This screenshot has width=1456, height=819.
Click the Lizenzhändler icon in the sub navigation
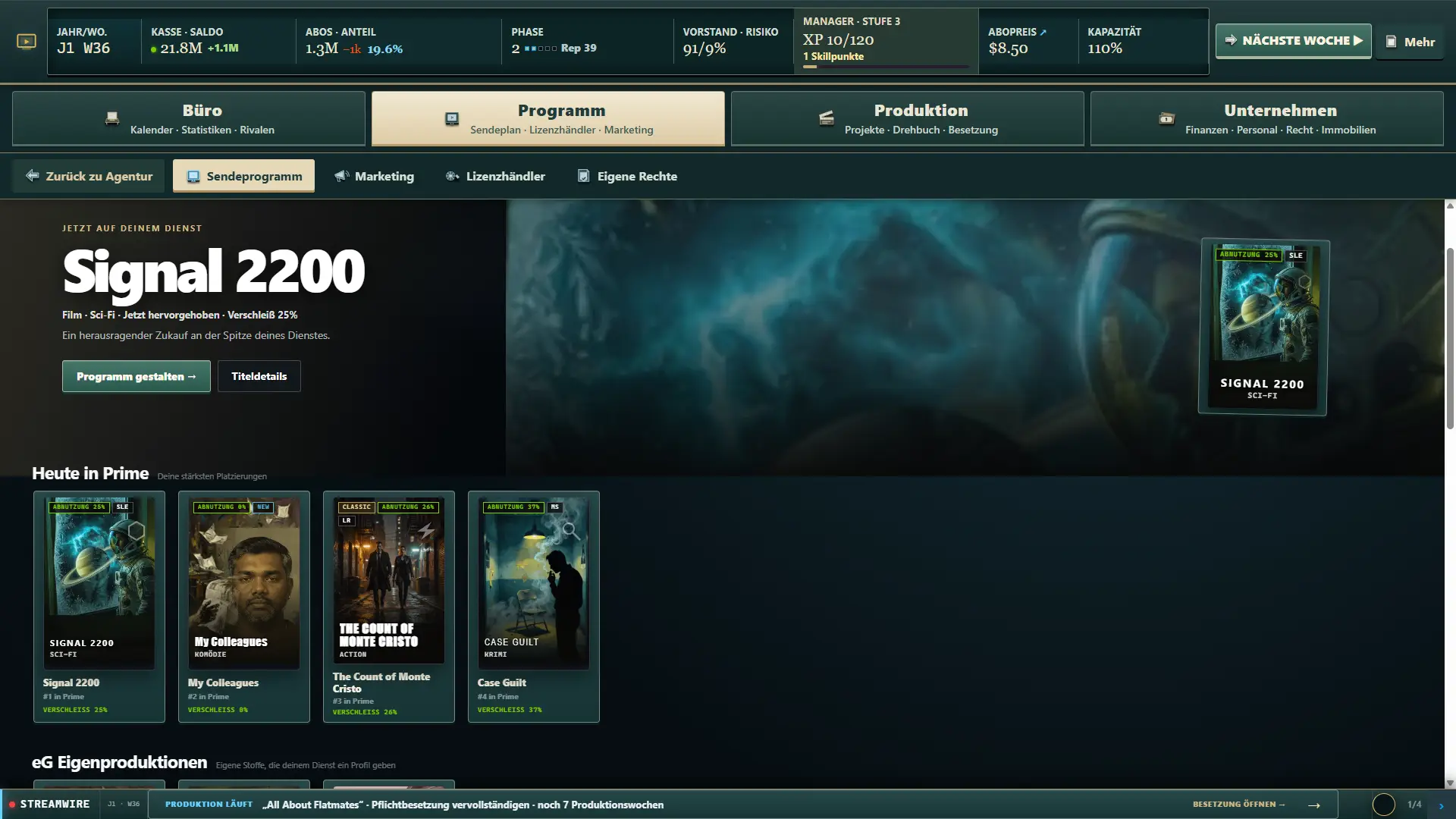point(453,176)
